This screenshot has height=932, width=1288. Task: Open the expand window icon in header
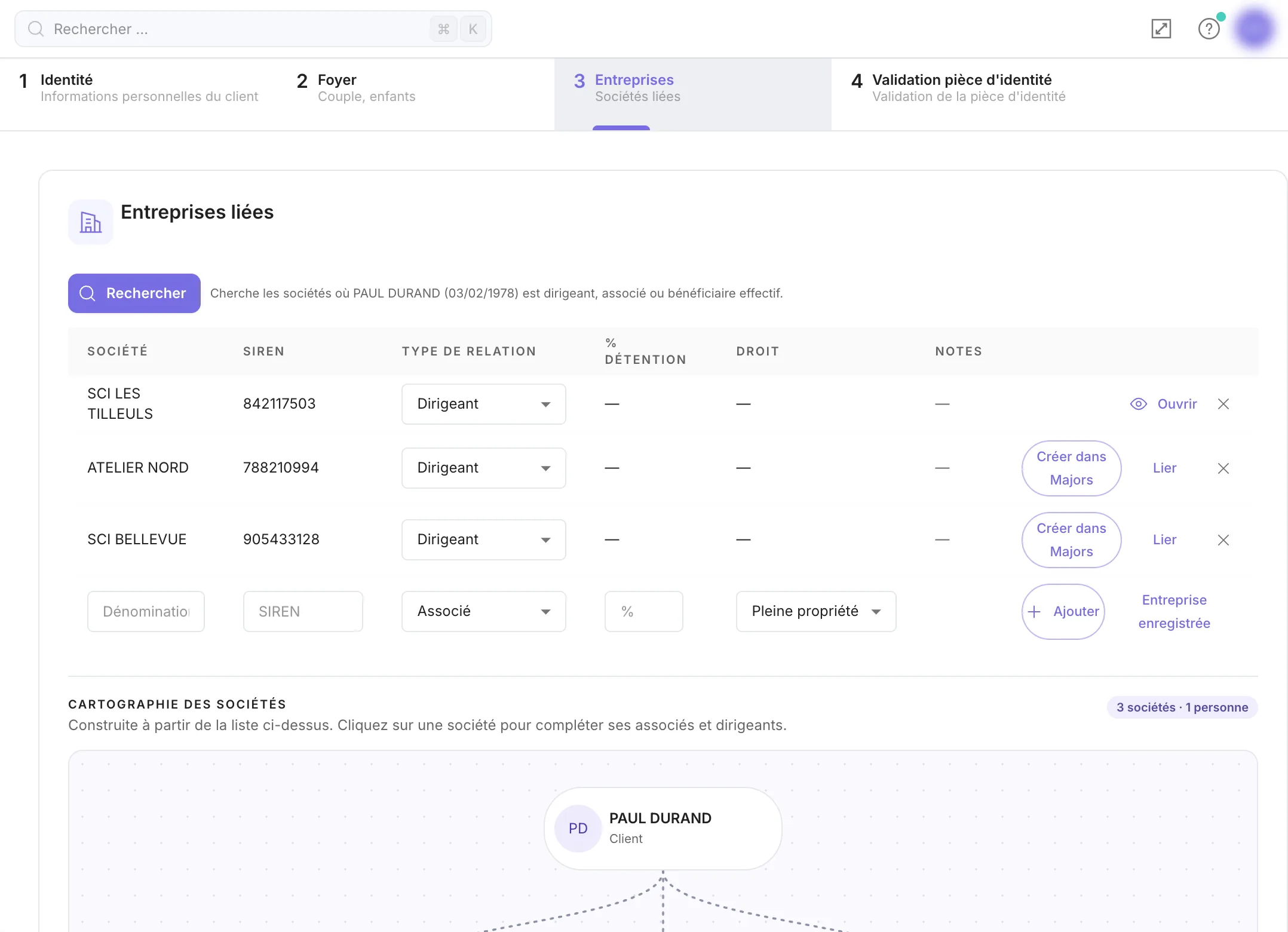coord(1161,29)
